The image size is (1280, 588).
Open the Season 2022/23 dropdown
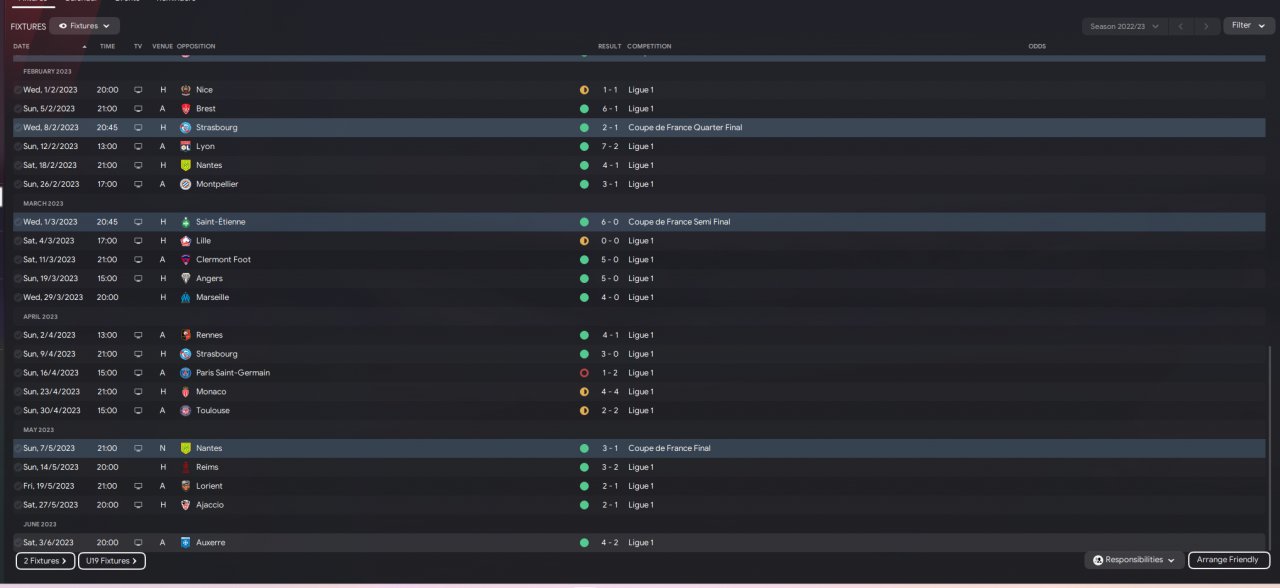coord(1126,26)
